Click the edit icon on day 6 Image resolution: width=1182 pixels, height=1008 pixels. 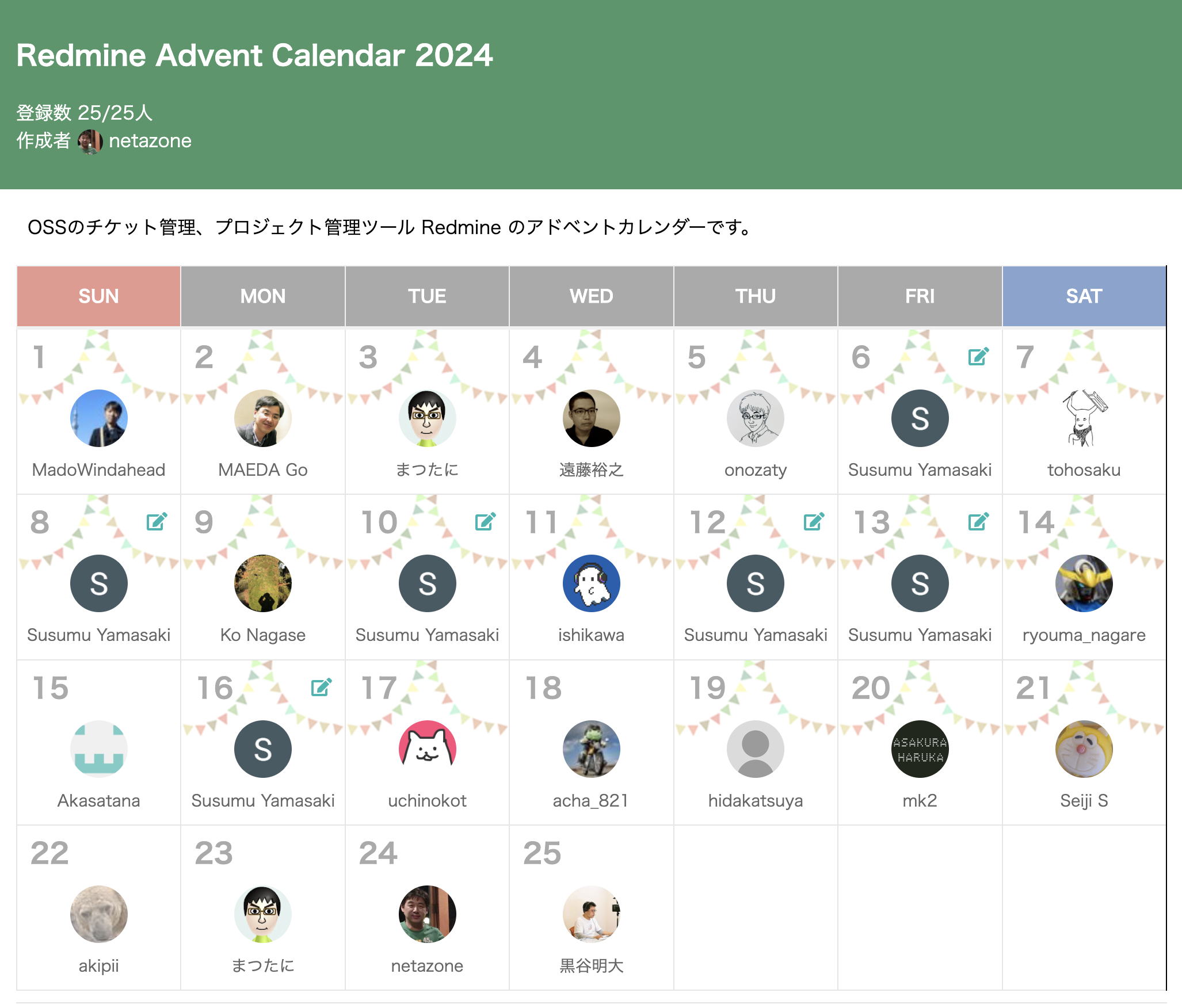click(x=978, y=357)
